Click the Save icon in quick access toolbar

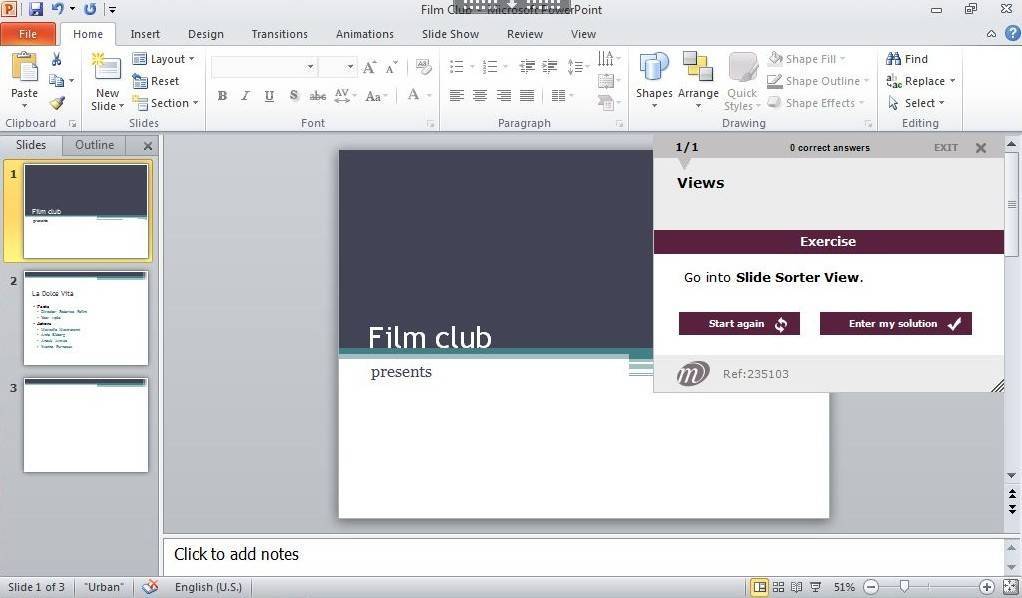click(x=36, y=9)
